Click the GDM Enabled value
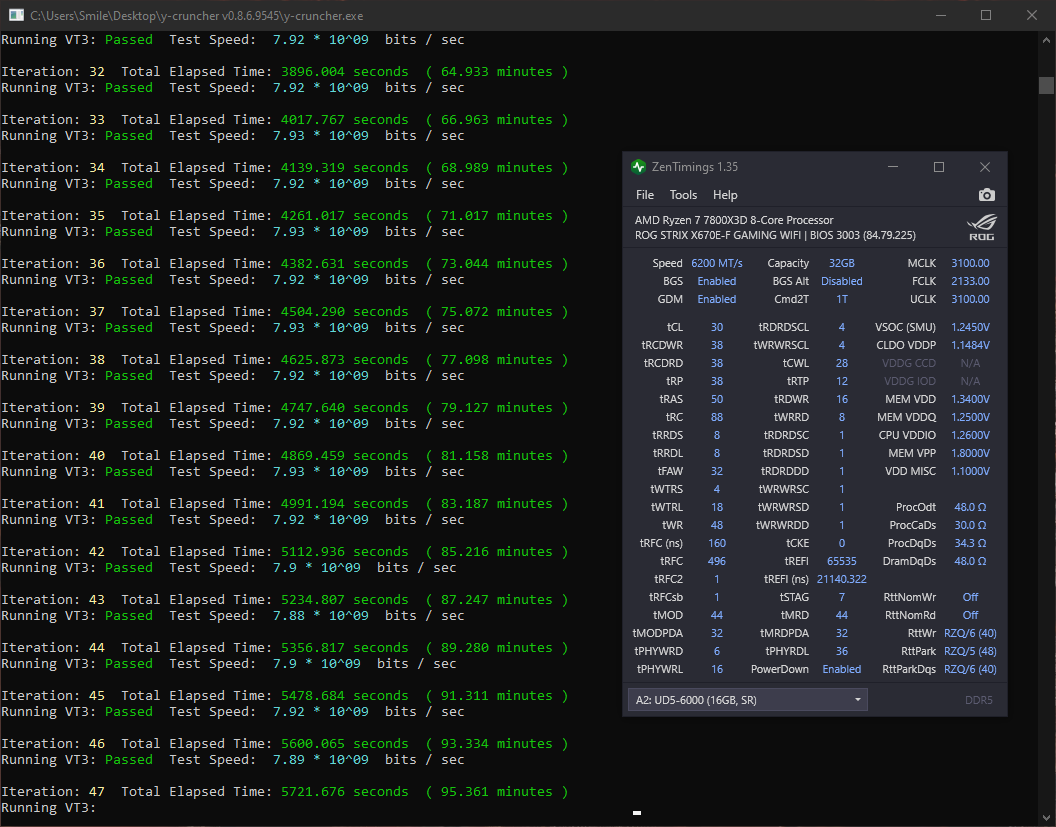 717,299
